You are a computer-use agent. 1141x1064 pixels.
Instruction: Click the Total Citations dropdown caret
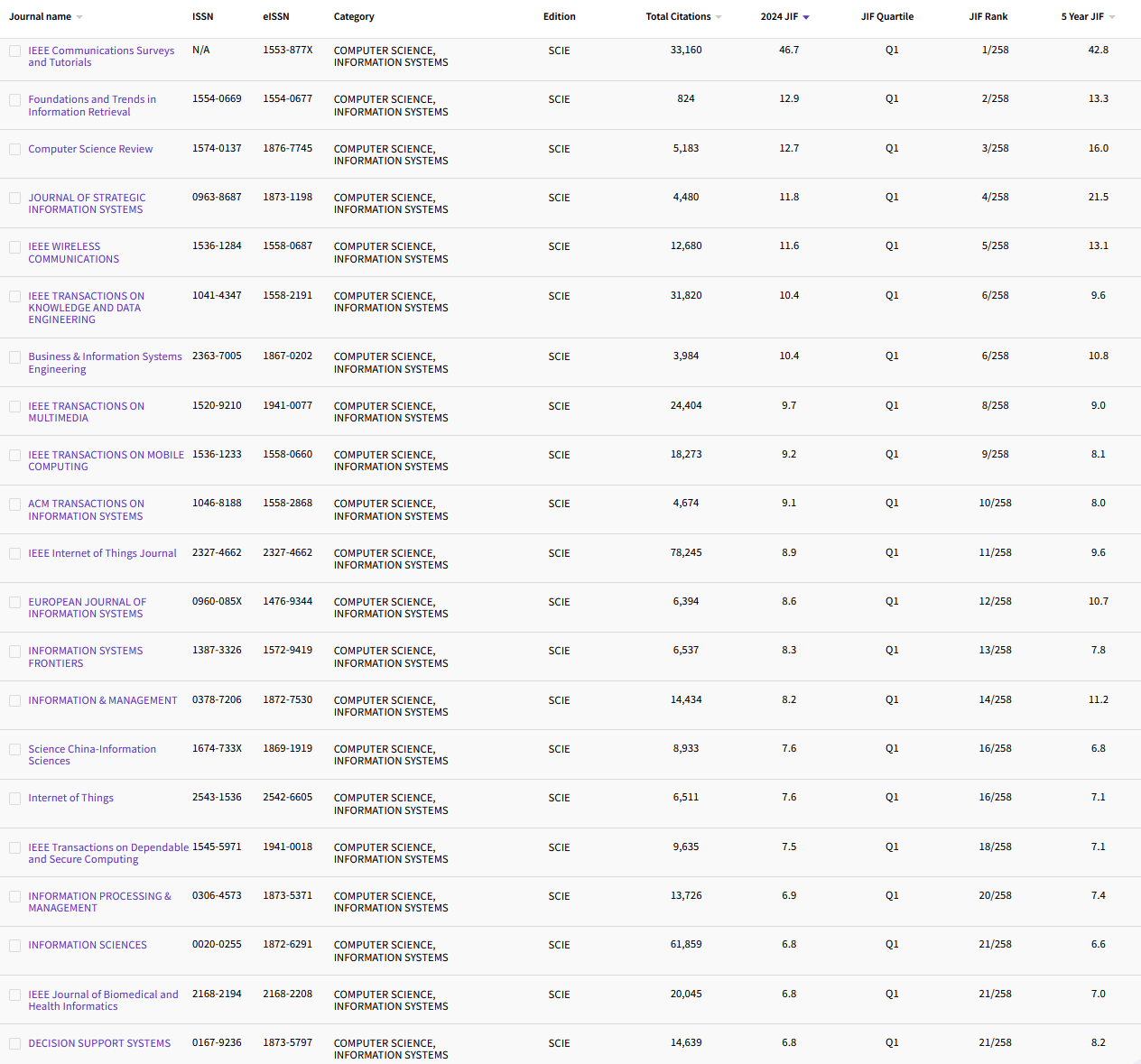click(x=718, y=15)
